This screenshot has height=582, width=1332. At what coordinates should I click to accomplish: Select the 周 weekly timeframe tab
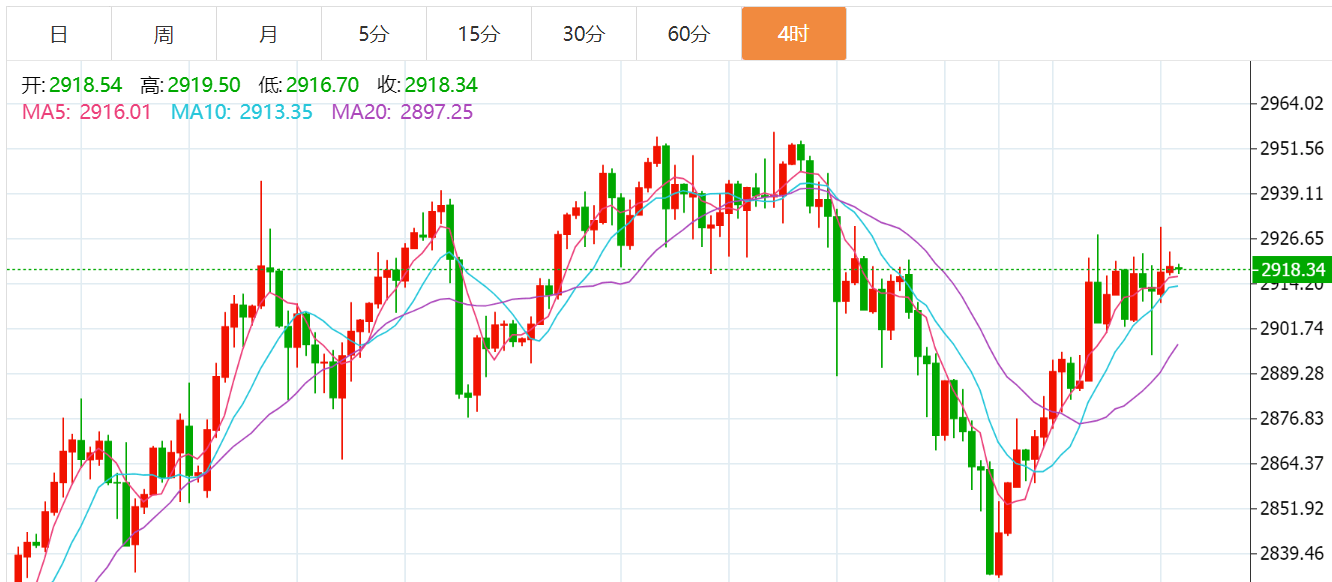click(x=164, y=34)
